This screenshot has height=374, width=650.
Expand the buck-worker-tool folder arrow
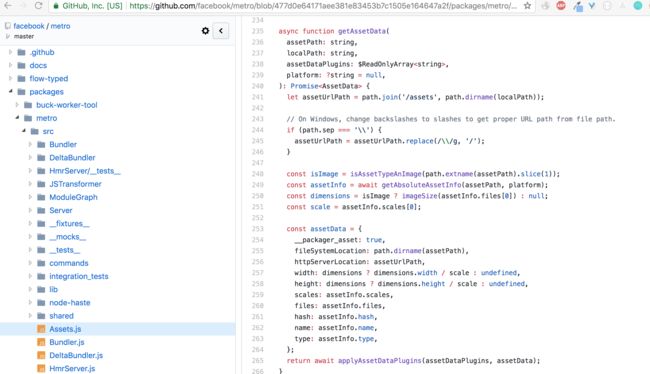pyautogui.click(x=17, y=104)
